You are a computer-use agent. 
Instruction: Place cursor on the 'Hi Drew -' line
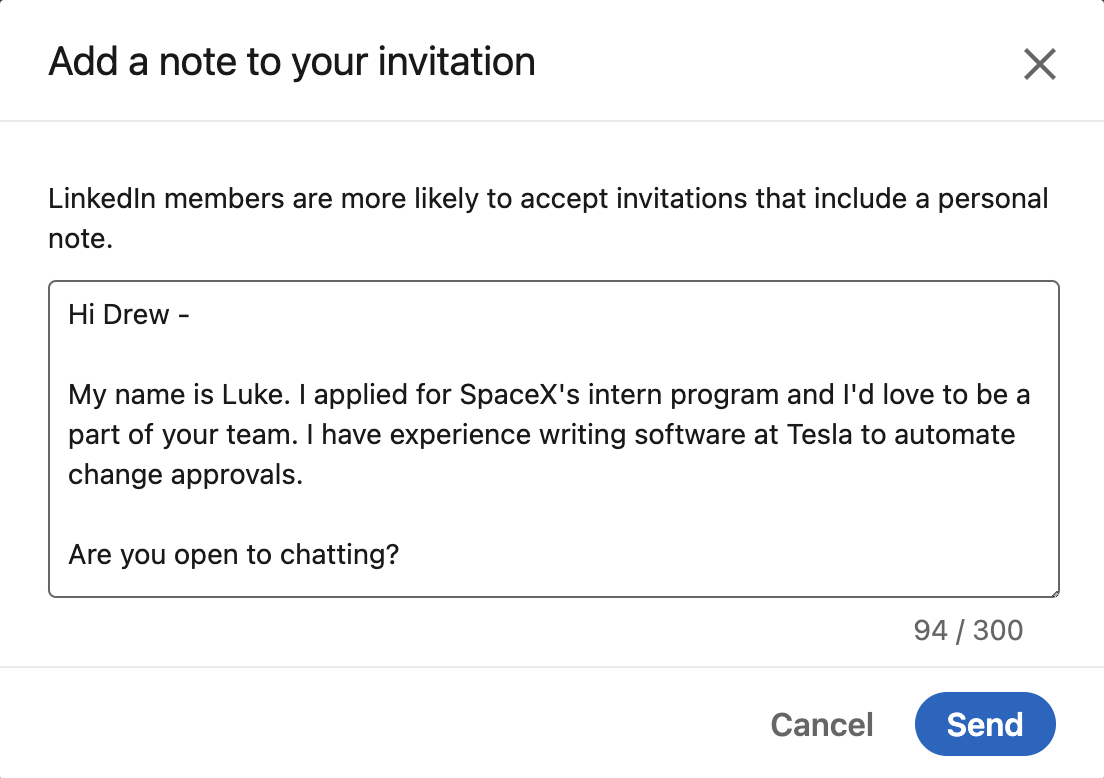coord(129,315)
